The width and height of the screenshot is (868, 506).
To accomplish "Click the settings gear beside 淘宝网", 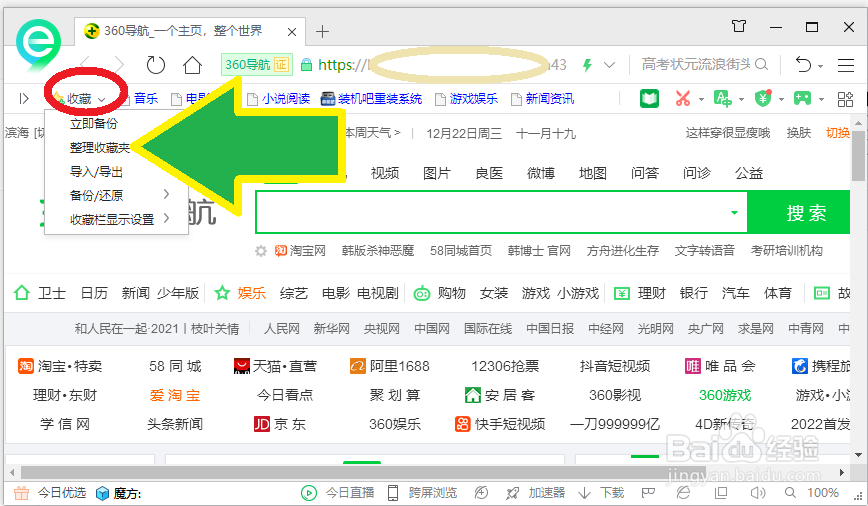I will click(x=261, y=251).
